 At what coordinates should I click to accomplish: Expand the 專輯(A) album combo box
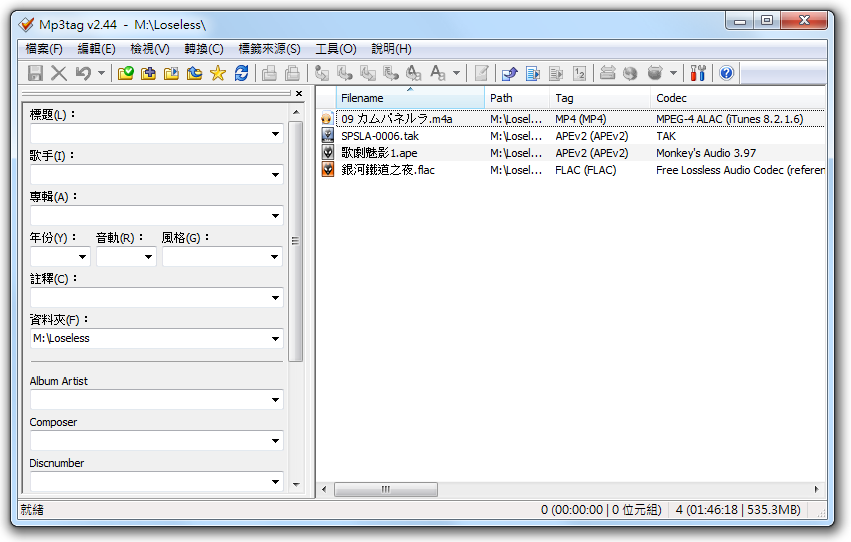point(275,216)
